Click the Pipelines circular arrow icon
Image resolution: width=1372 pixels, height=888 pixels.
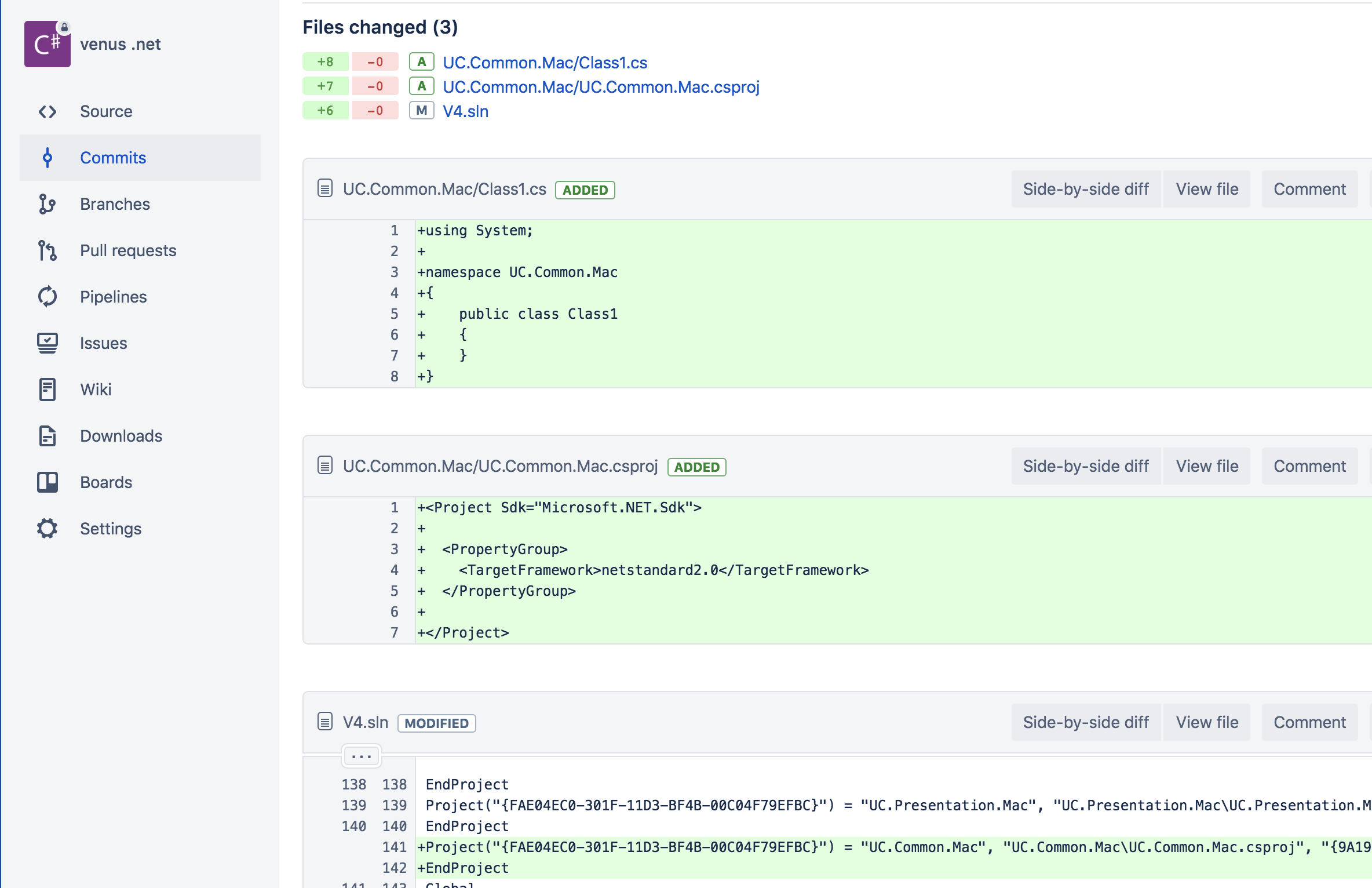click(48, 297)
